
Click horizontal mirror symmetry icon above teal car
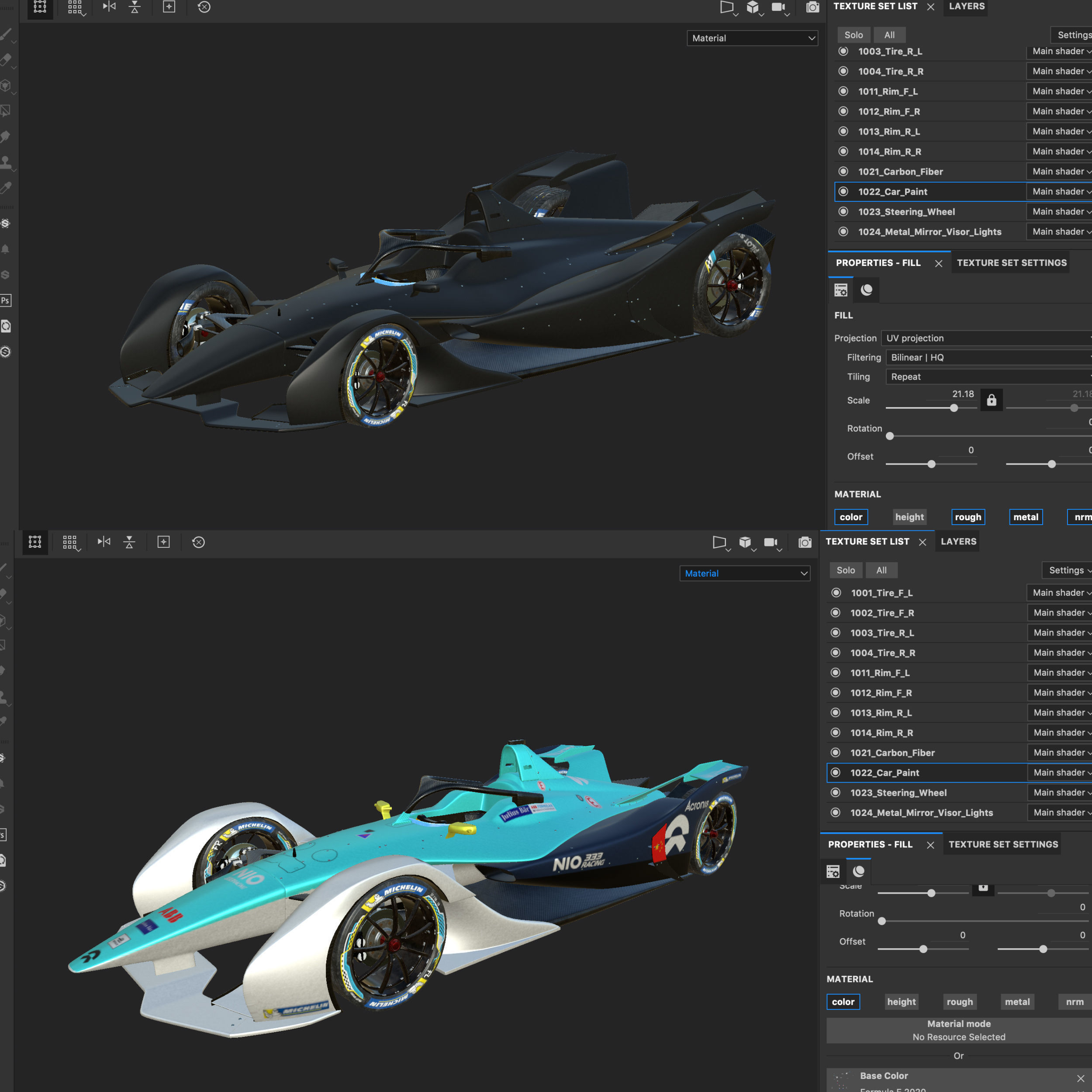104,542
